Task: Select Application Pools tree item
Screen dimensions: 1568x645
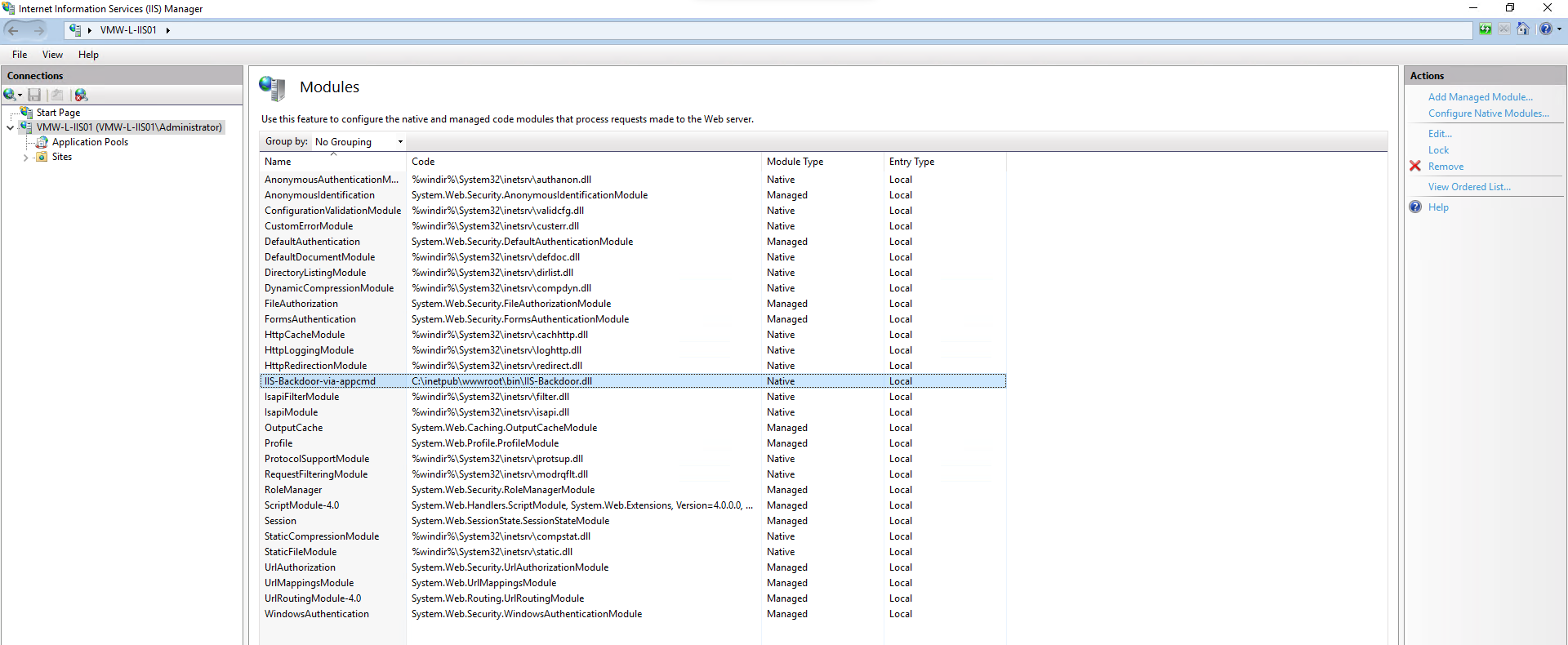Action: [x=90, y=142]
